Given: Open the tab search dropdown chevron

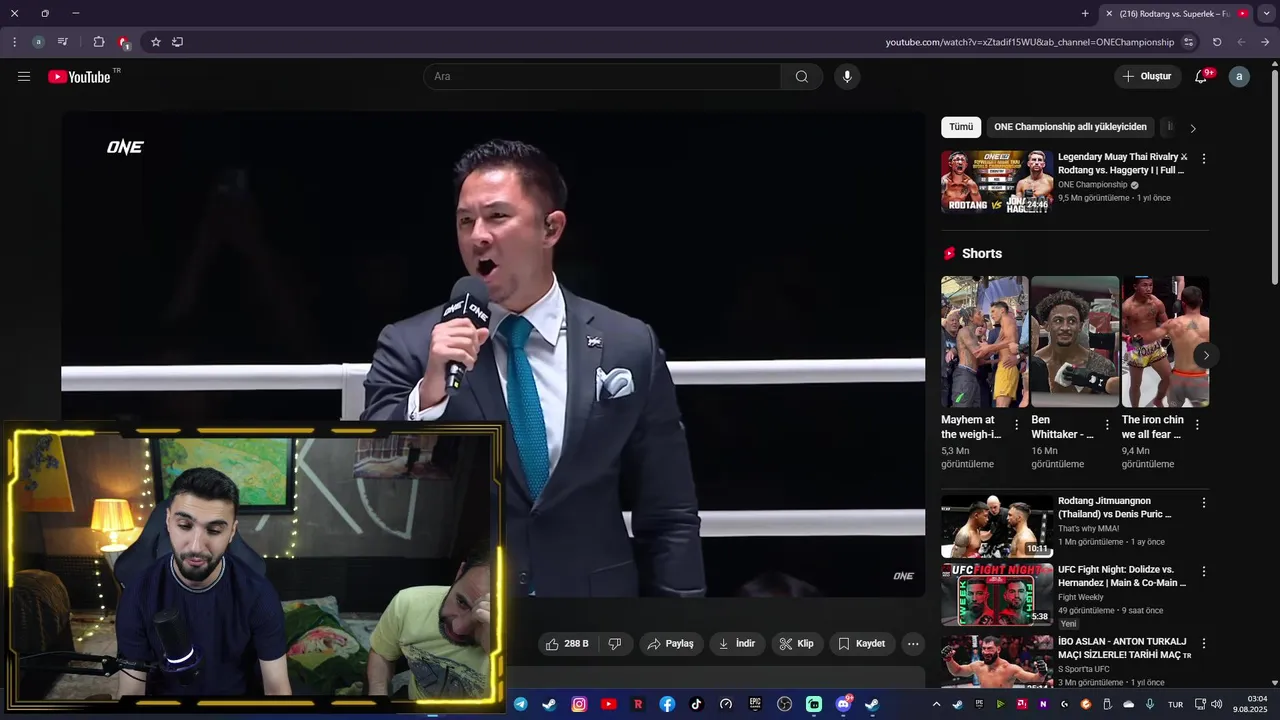Looking at the screenshot, I should (1266, 14).
